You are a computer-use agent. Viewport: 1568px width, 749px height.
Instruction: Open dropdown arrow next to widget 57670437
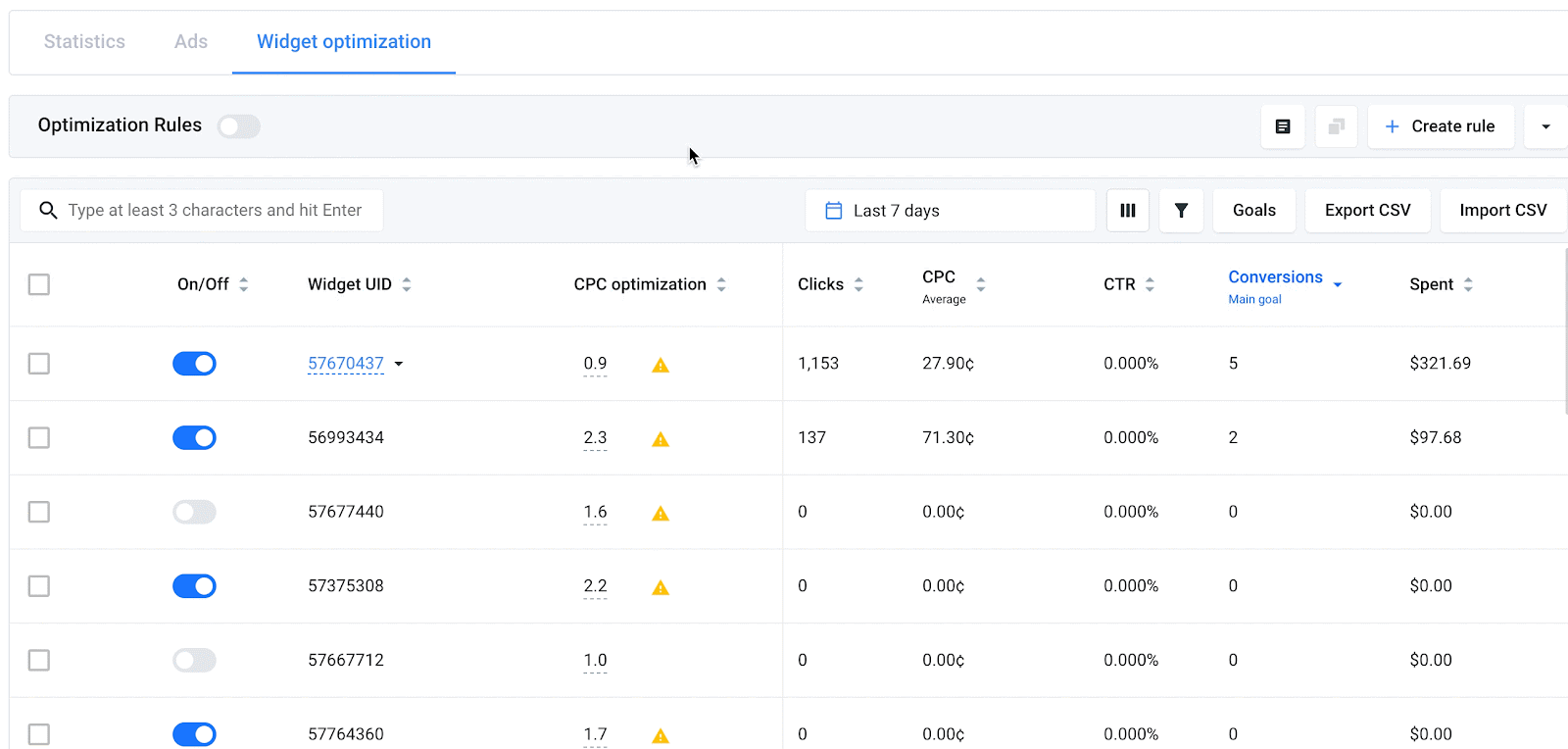(399, 364)
